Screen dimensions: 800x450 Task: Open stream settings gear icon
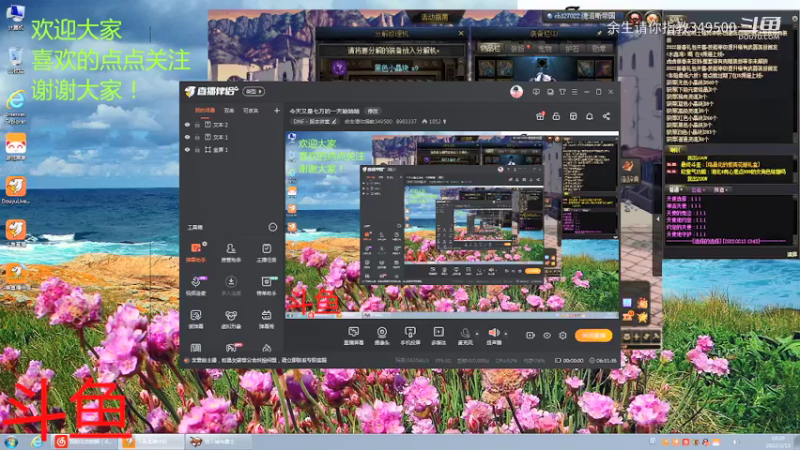pos(563,335)
